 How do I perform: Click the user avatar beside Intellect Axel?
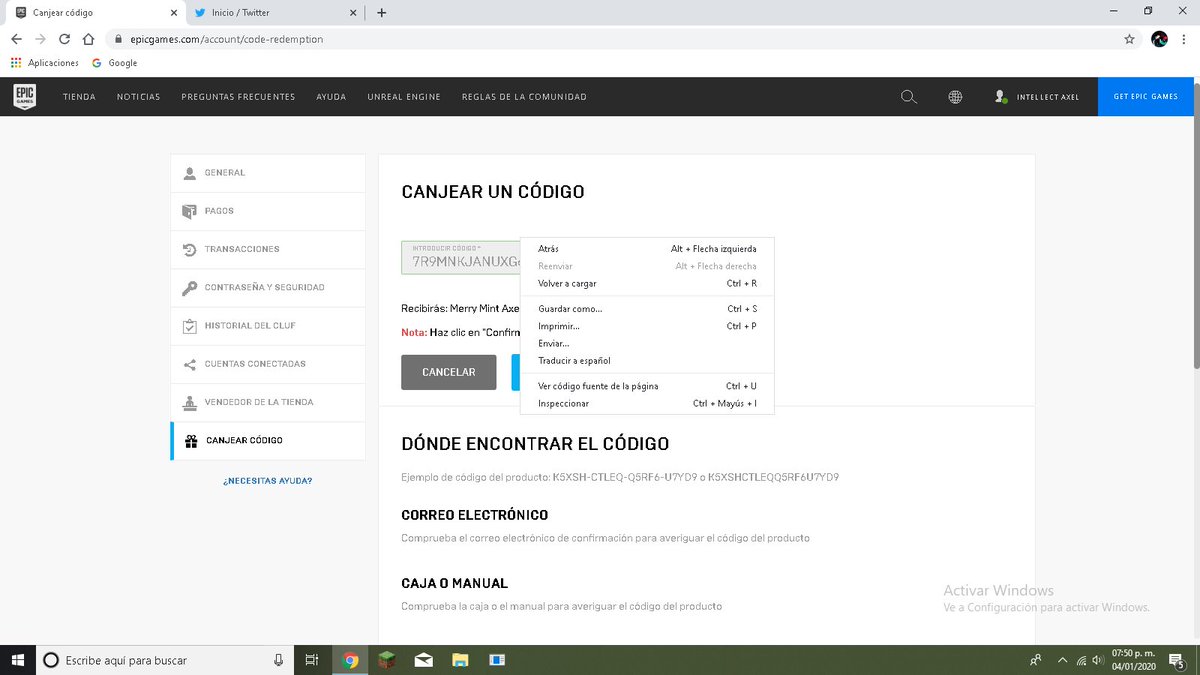[x=1000, y=97]
